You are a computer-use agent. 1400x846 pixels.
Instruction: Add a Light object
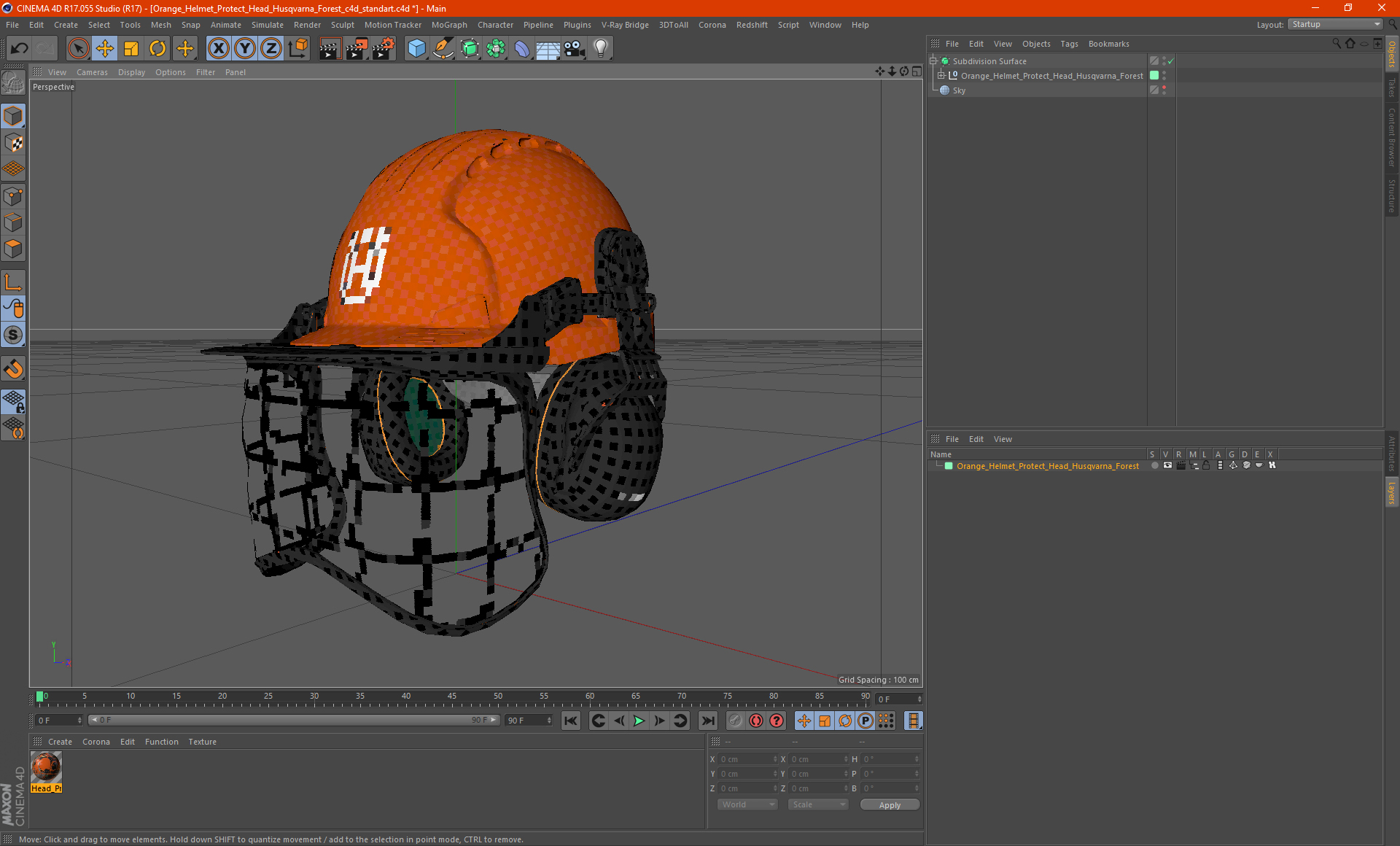(x=601, y=49)
